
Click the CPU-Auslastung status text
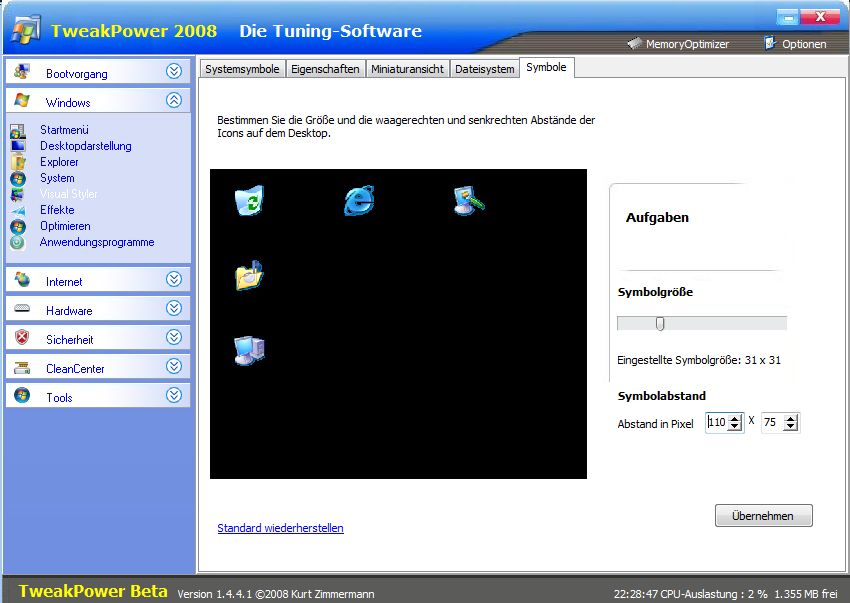point(714,594)
